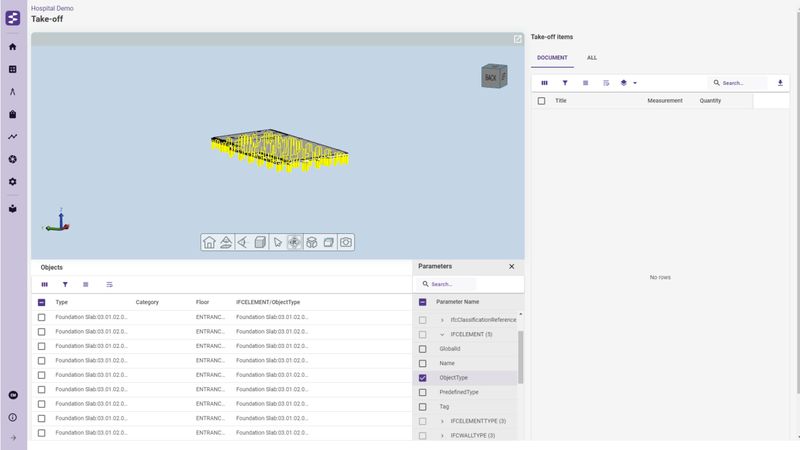Open grouping icon in Objects toolbar
Image resolution: width=800 pixels, height=450 pixels.
(x=109, y=285)
